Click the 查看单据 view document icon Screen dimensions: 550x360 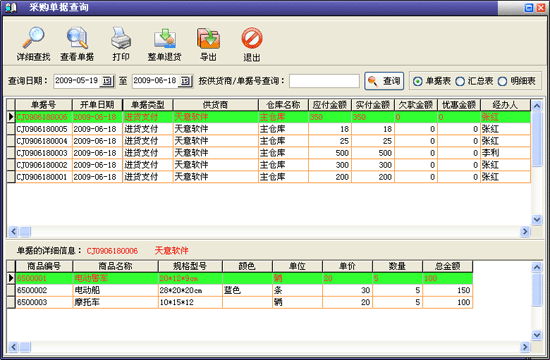(77, 38)
